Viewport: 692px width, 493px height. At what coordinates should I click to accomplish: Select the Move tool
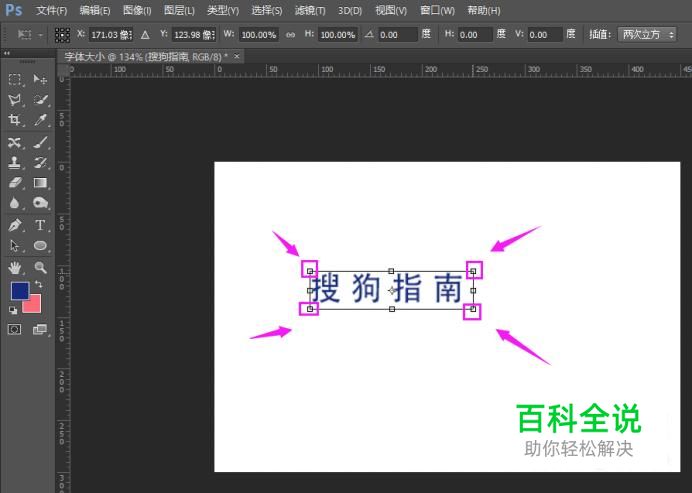(40, 79)
